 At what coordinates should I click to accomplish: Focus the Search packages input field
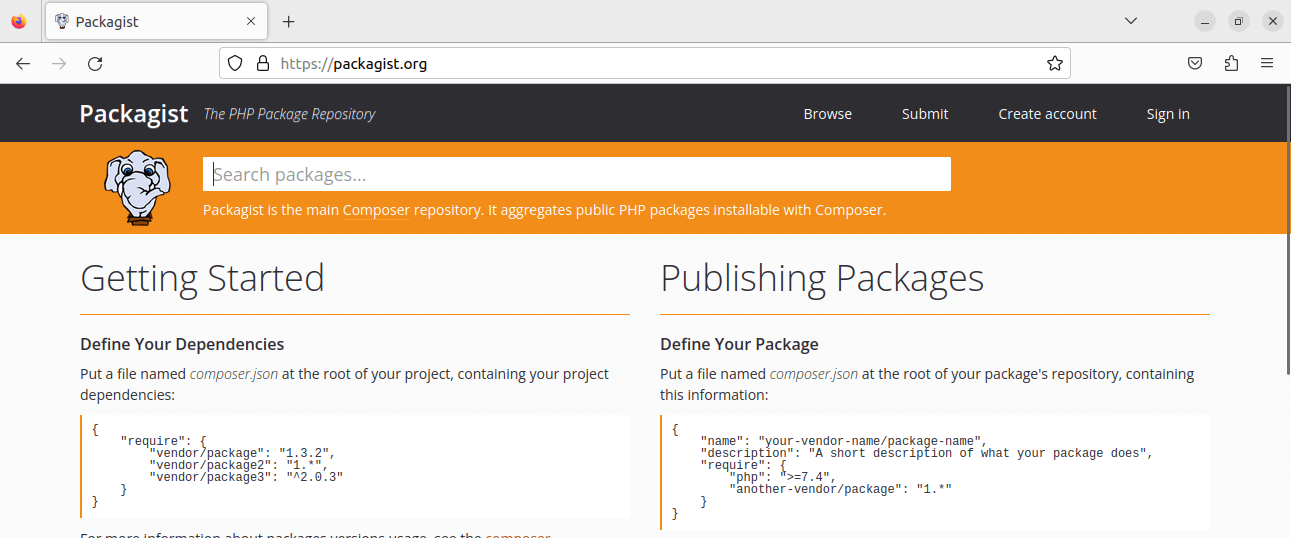click(576, 175)
